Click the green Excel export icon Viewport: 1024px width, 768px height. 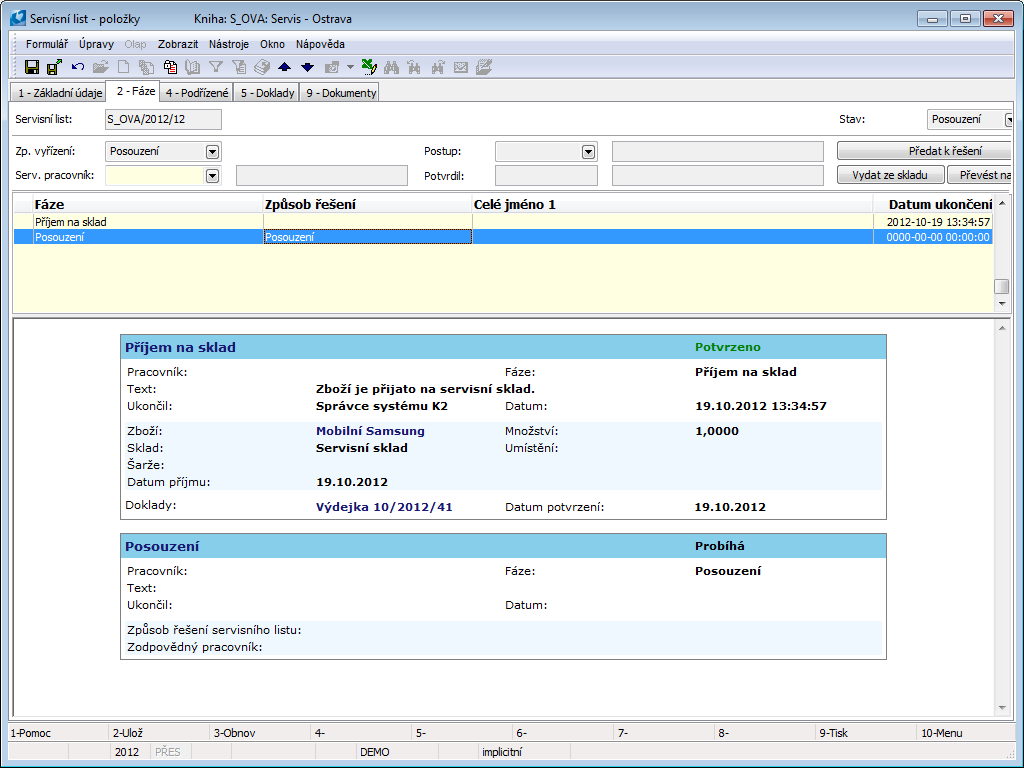(368, 67)
